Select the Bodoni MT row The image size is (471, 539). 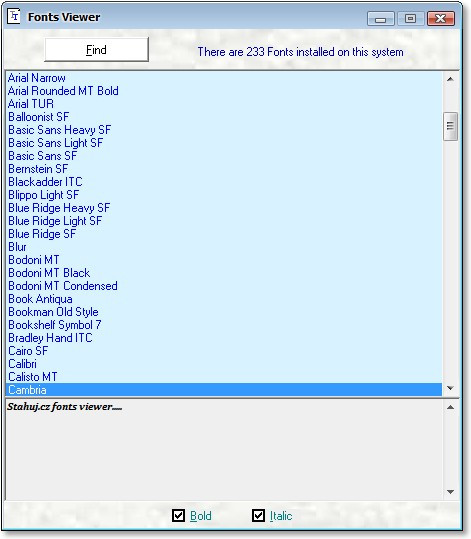(224, 260)
